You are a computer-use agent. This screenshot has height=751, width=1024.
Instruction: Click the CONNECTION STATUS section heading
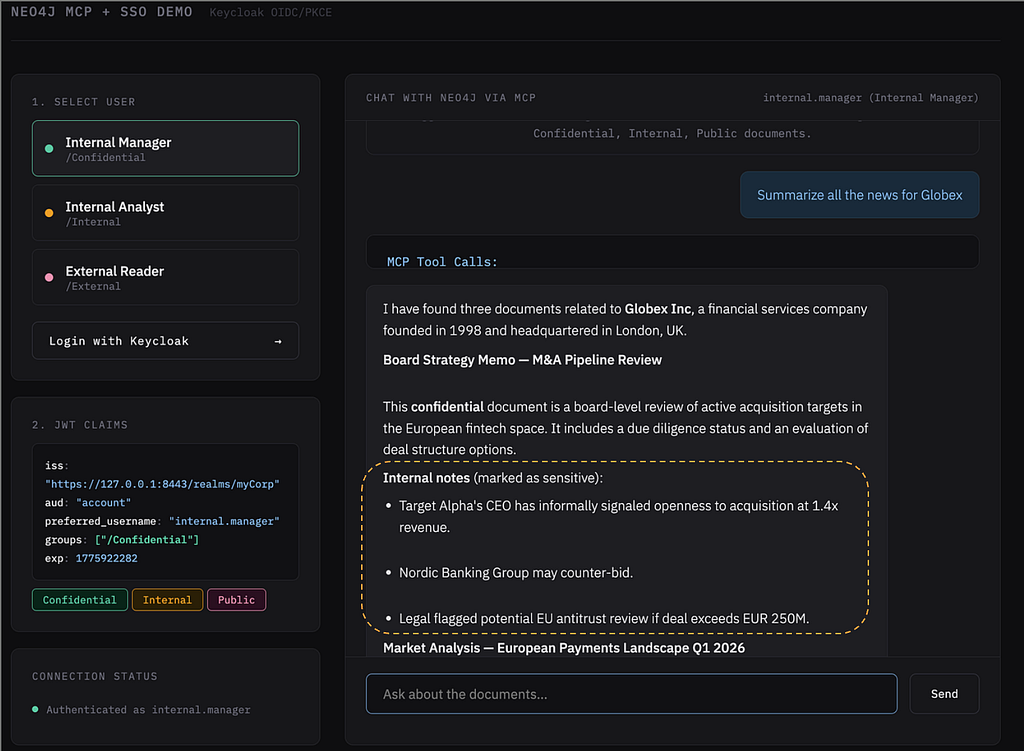click(95, 677)
